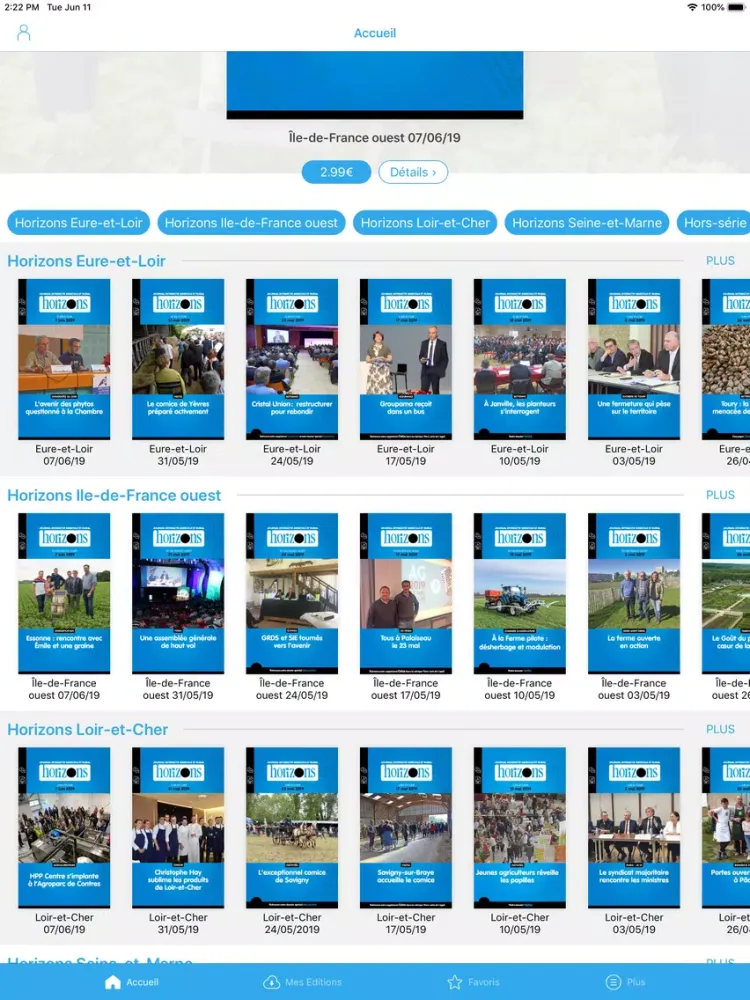Viewport: 750px width, 1000px height.
Task: Open Loir-et-Cher 07/06/19 issue cover
Action: click(64, 827)
